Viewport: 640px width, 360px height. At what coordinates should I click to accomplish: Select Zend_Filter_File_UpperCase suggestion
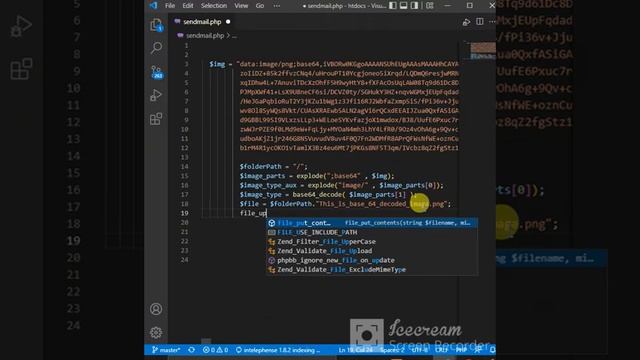pos(372,242)
